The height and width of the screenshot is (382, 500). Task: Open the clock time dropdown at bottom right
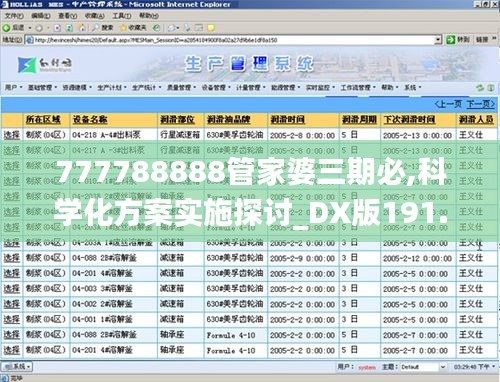click(492, 367)
